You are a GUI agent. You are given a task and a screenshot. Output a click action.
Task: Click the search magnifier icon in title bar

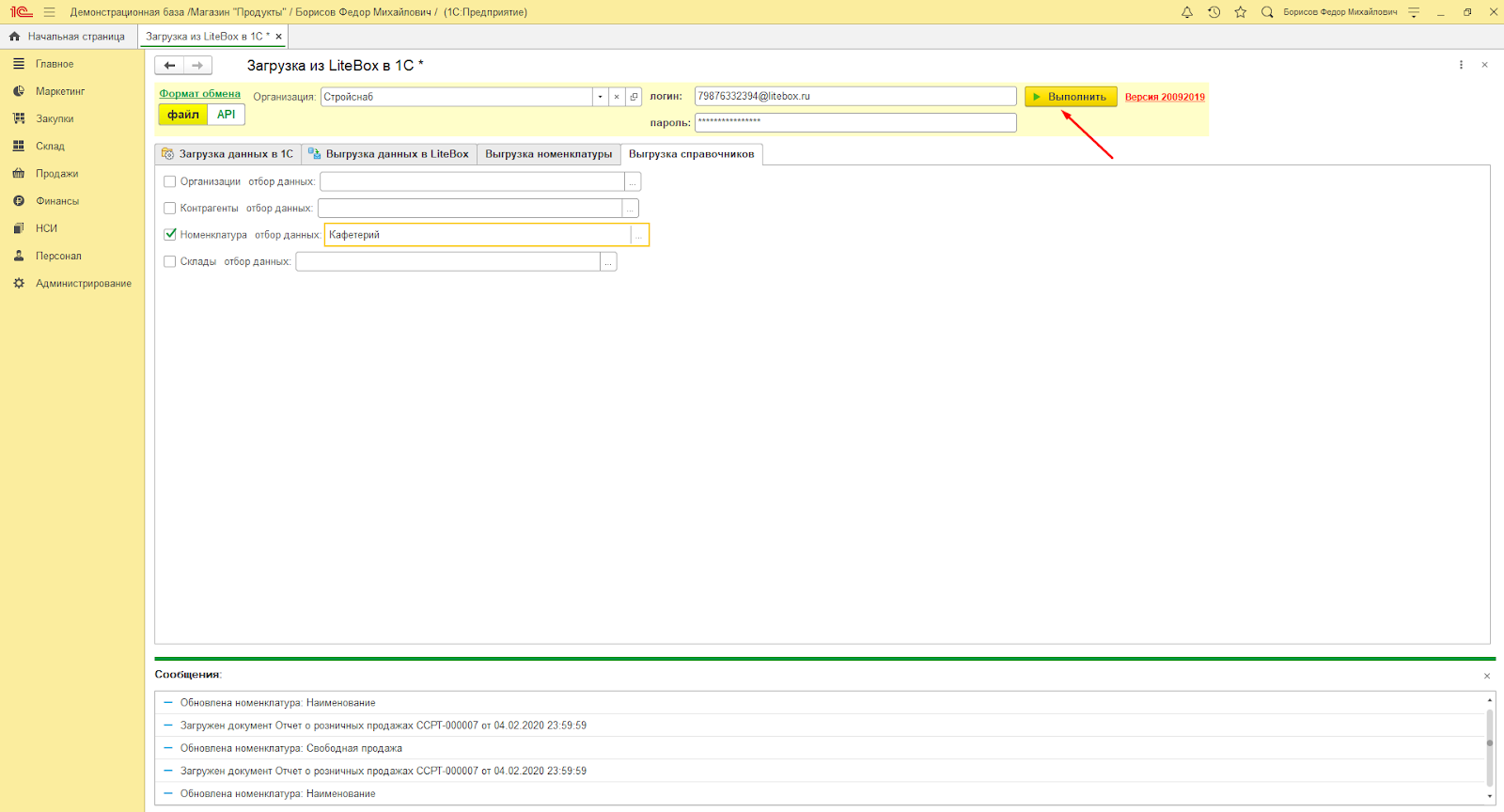1267,12
